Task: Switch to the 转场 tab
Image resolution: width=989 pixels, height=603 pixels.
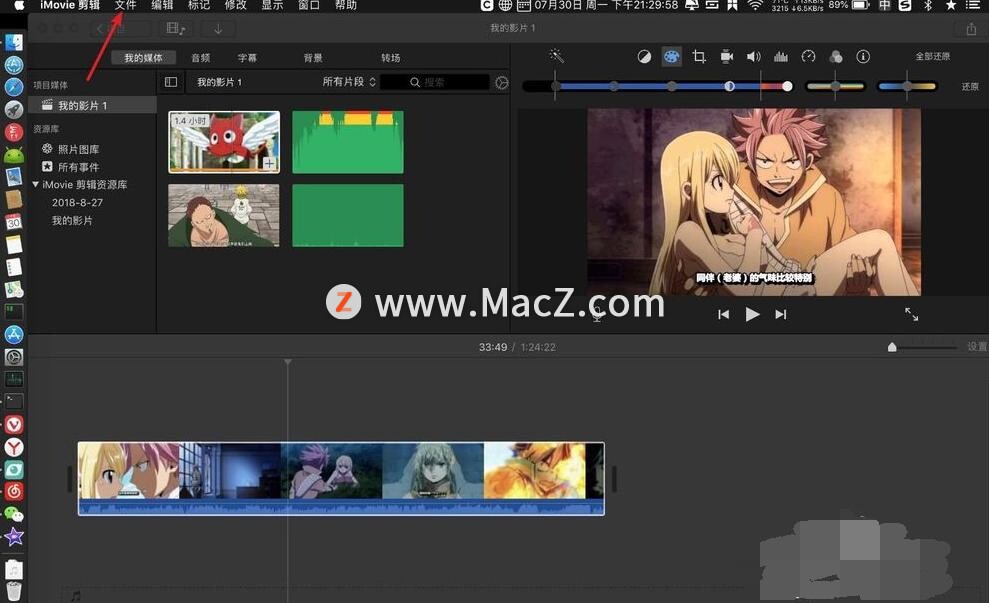Action: 390,58
